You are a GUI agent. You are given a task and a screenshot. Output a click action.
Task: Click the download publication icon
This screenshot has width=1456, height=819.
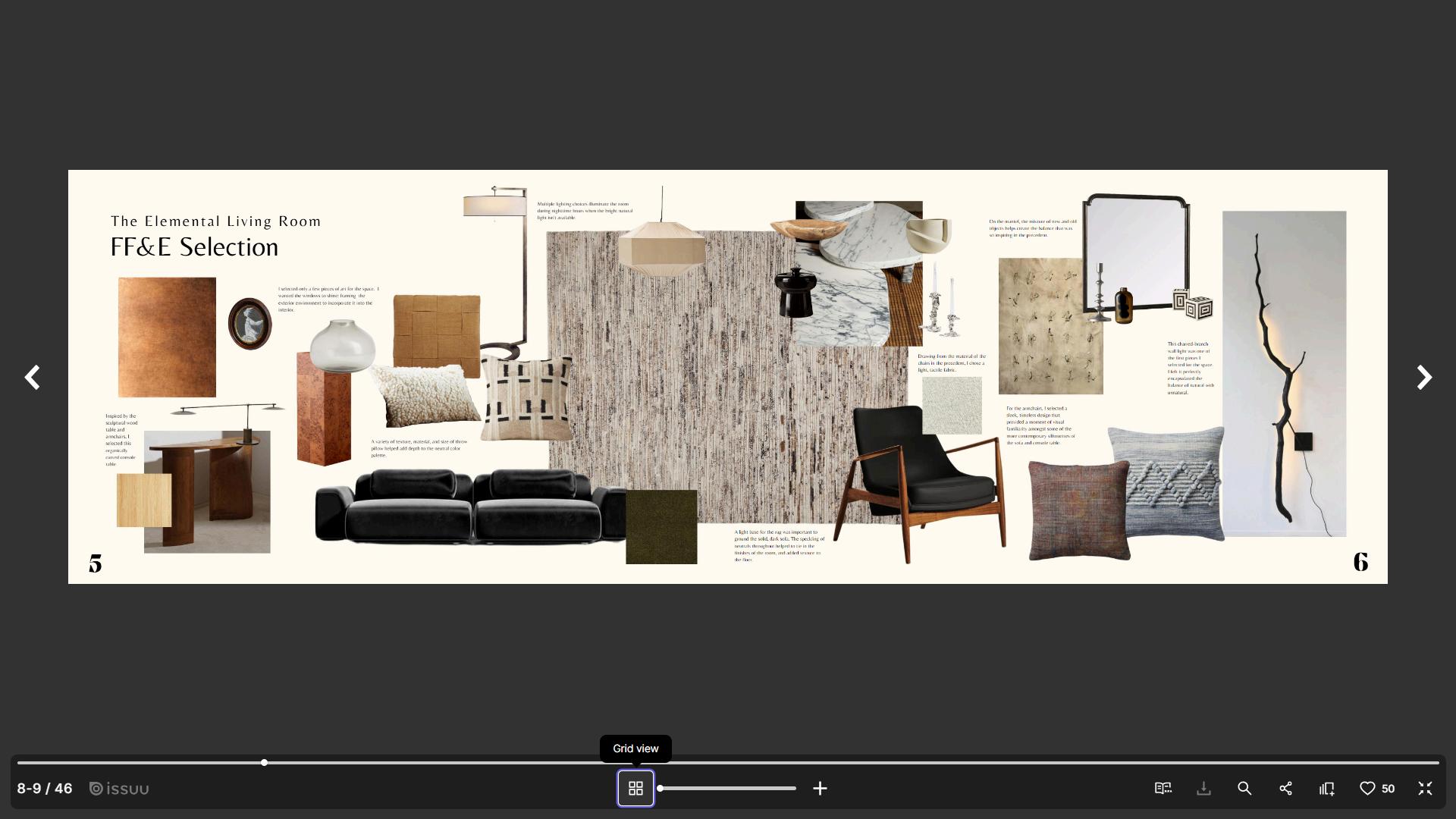click(x=1203, y=789)
